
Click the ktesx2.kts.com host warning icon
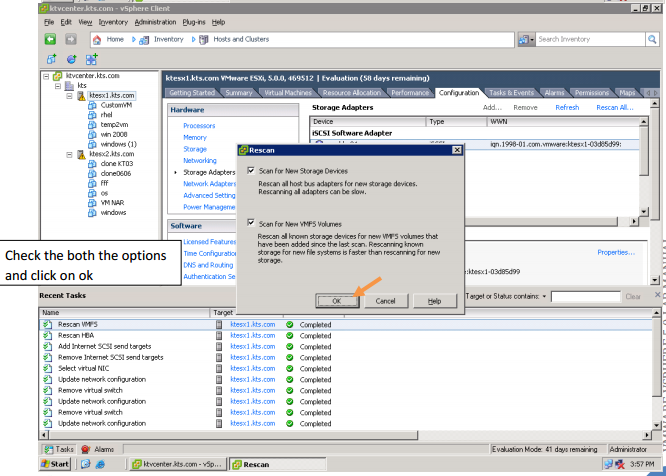[81, 155]
